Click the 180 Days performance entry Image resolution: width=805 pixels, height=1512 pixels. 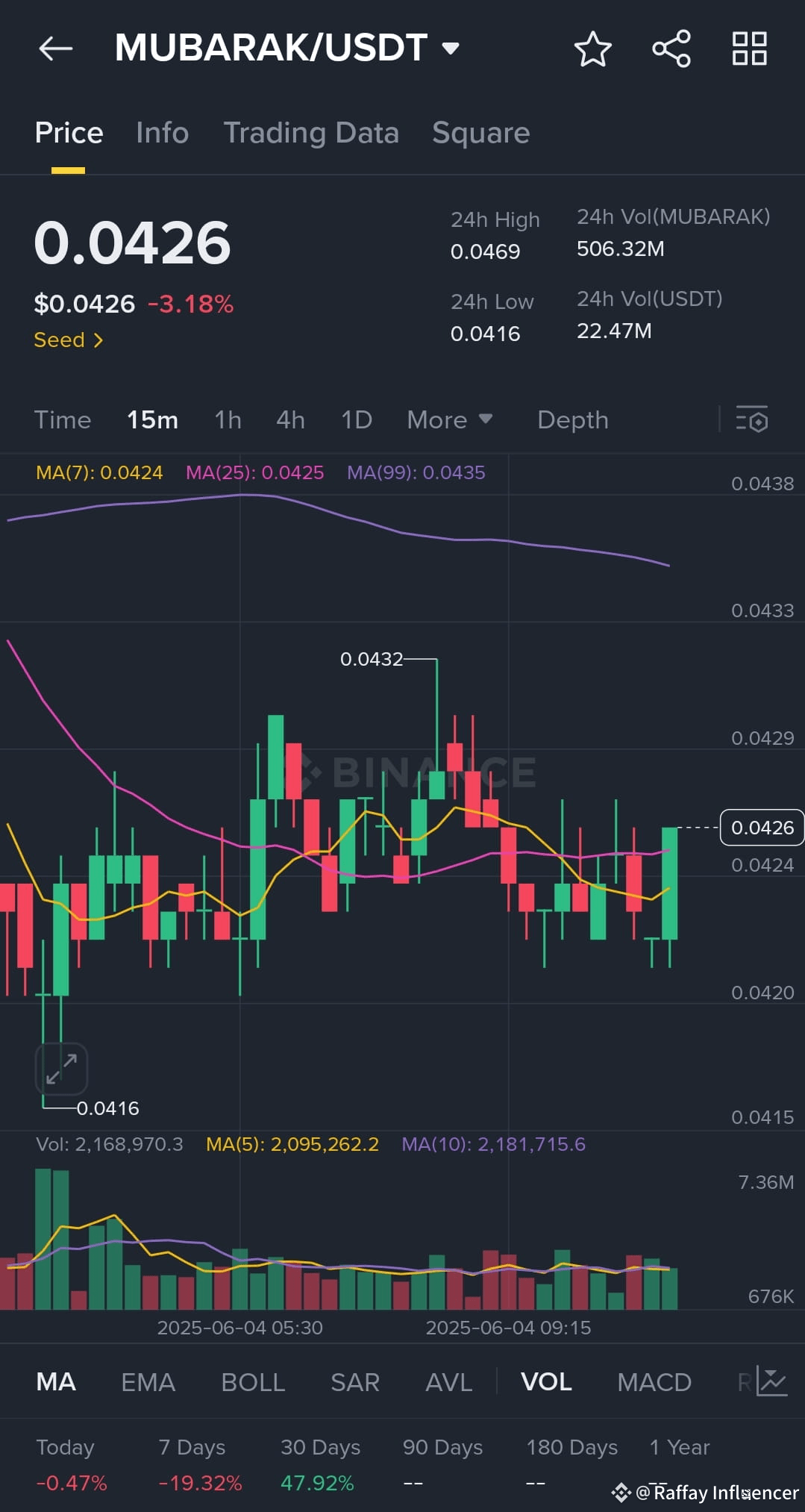[572, 1464]
